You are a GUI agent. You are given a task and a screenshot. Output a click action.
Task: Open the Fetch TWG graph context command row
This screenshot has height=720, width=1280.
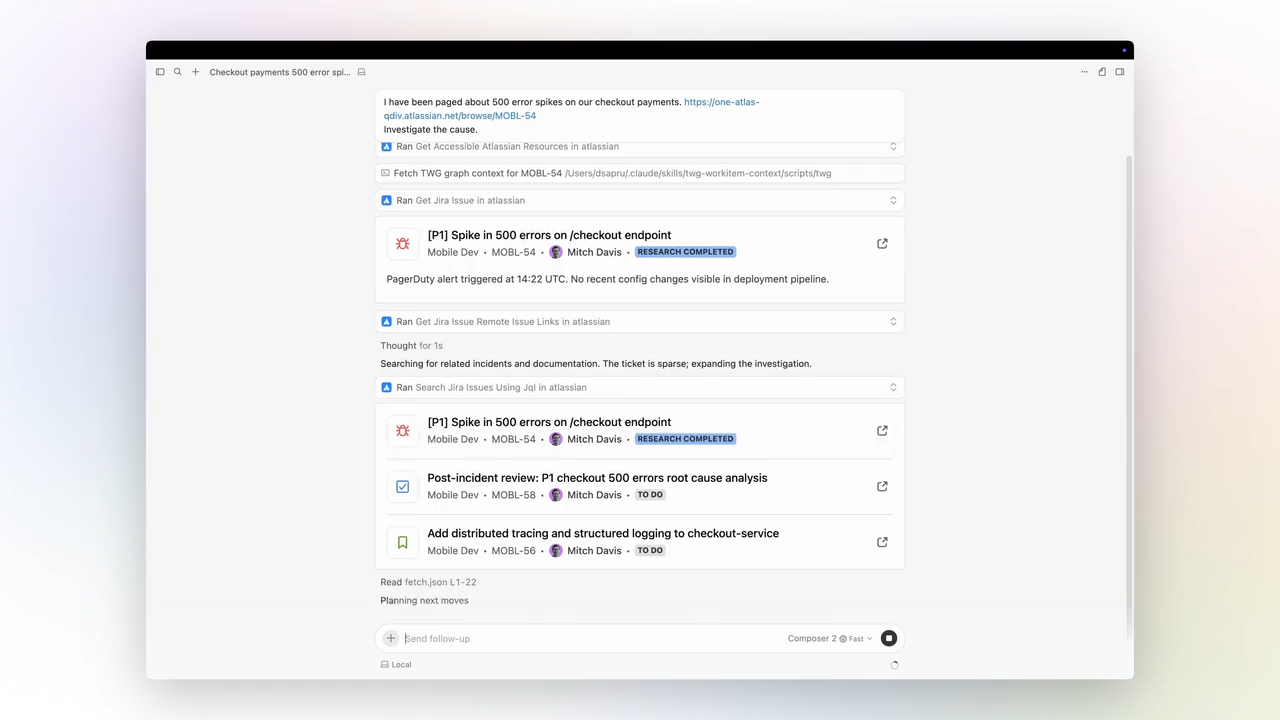[x=640, y=173]
